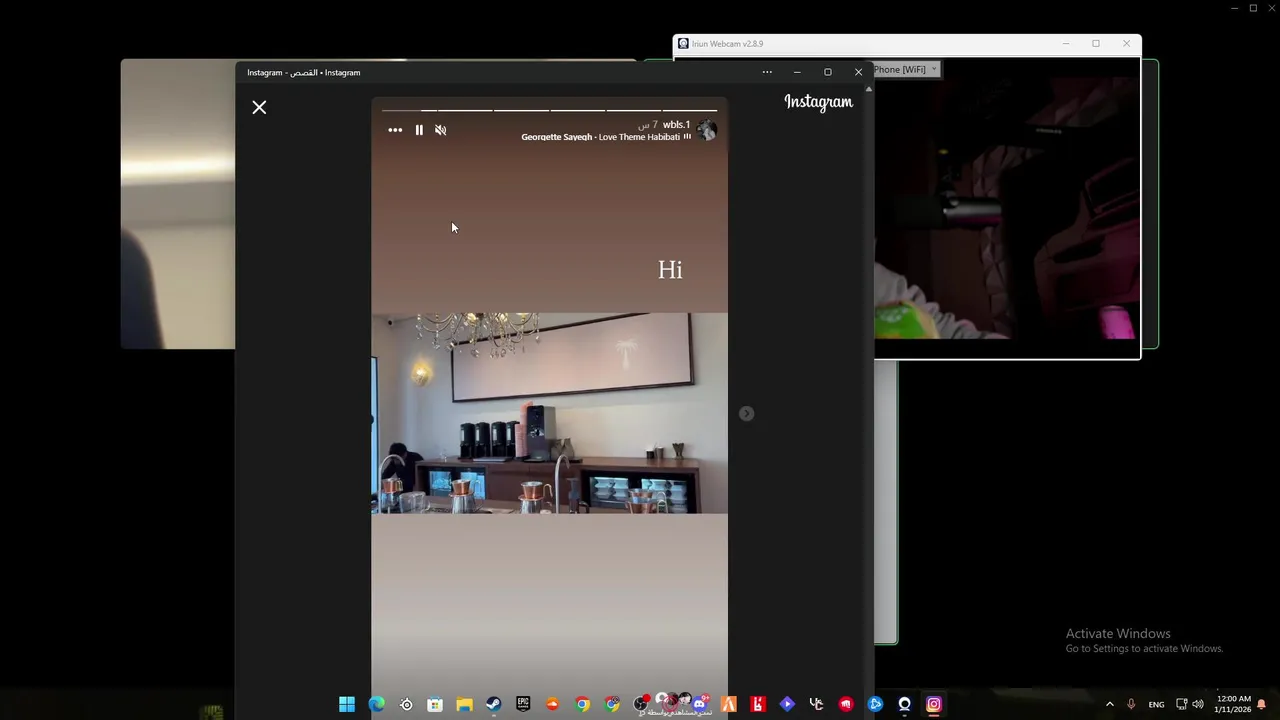The width and height of the screenshot is (1280, 720).
Task: Open network status icon in the tray
Action: 1181,704
